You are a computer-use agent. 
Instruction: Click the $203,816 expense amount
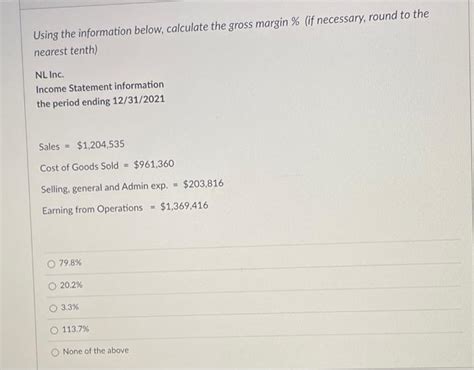pos(203,184)
